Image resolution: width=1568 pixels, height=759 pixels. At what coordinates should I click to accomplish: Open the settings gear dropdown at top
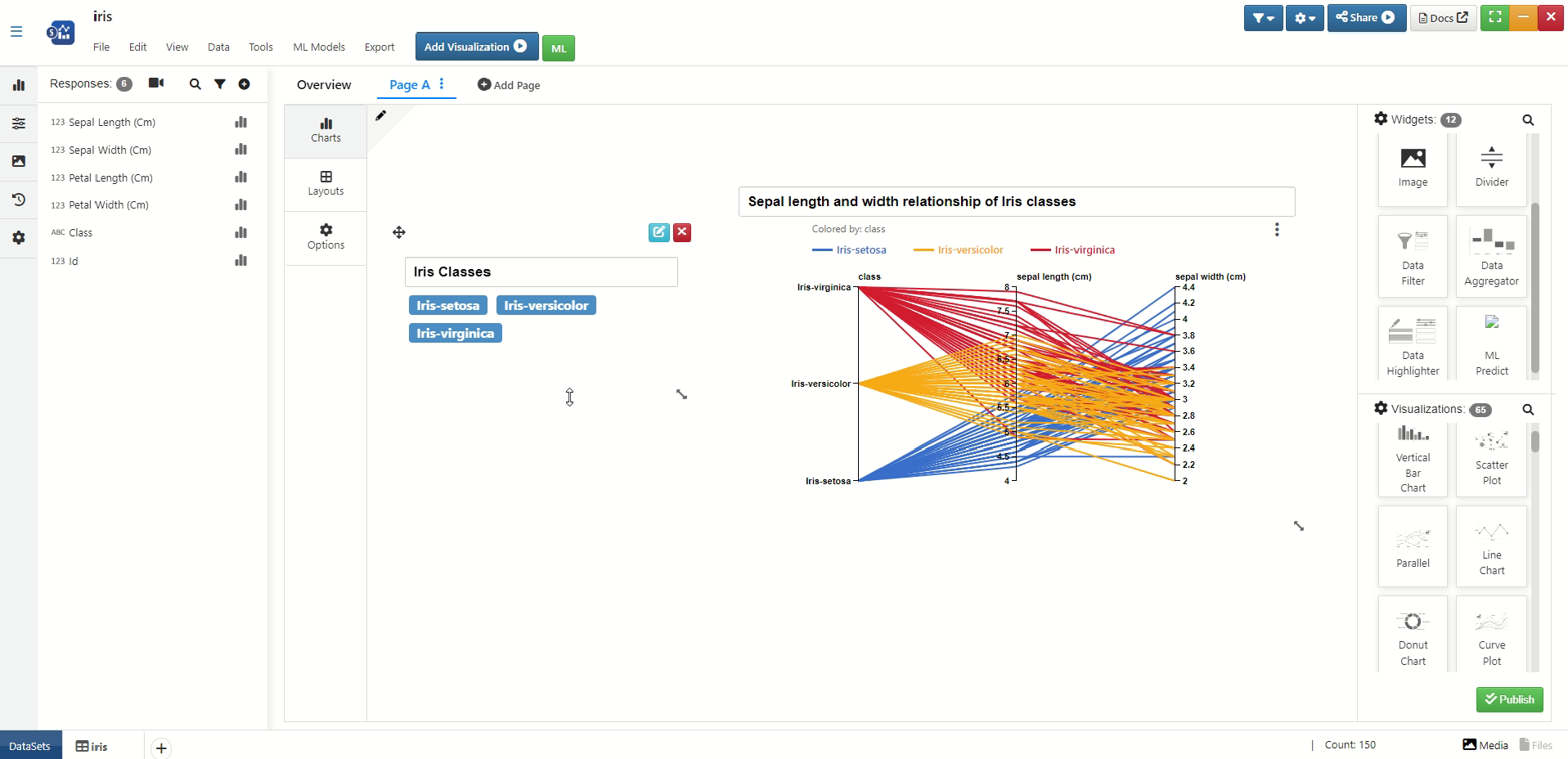point(1305,18)
